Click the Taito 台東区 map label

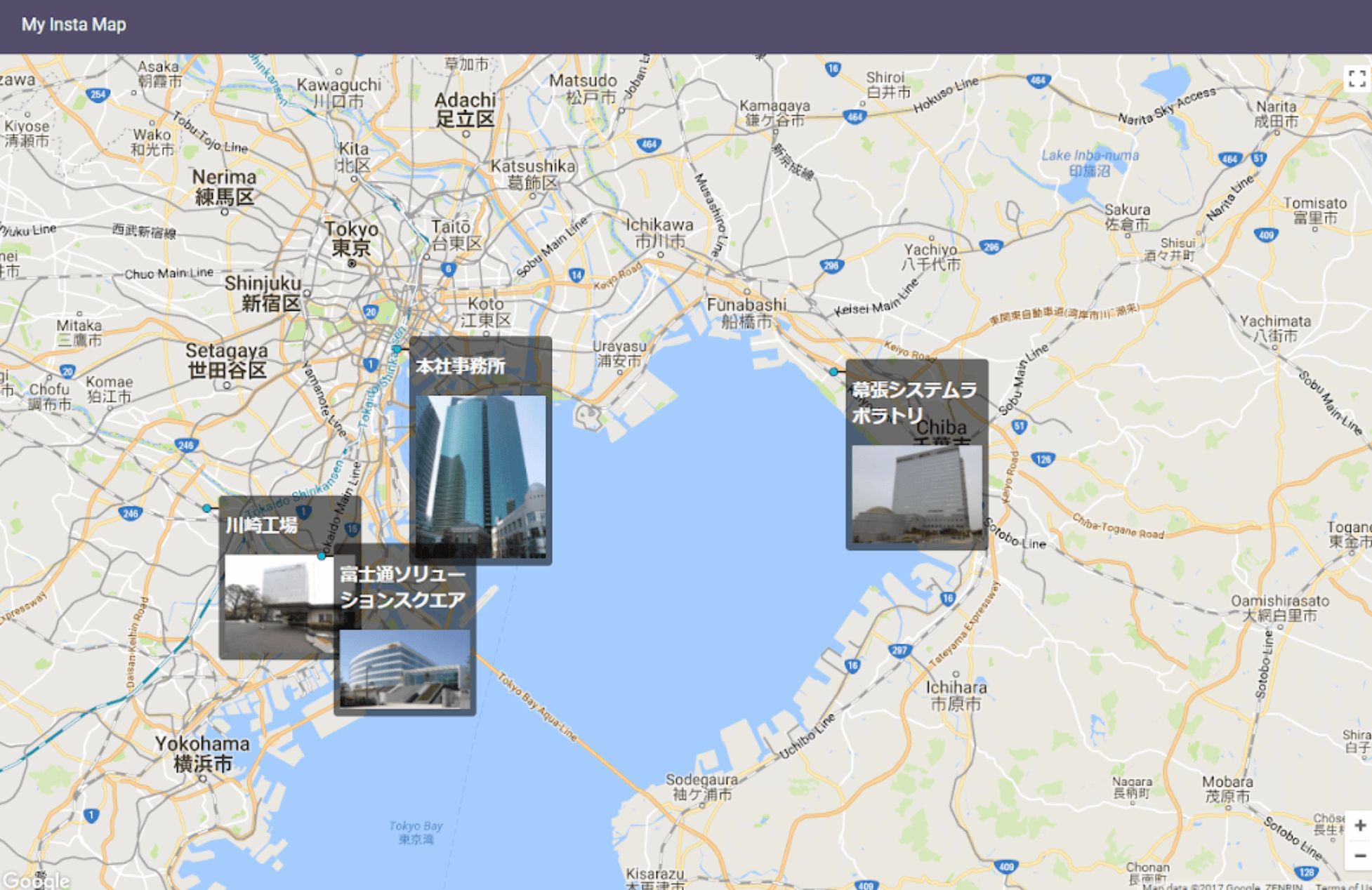[456, 235]
